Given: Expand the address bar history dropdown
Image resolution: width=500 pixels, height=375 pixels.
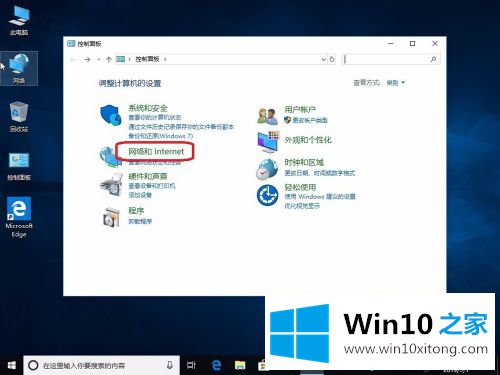Looking at the screenshot, I should coord(323,59).
